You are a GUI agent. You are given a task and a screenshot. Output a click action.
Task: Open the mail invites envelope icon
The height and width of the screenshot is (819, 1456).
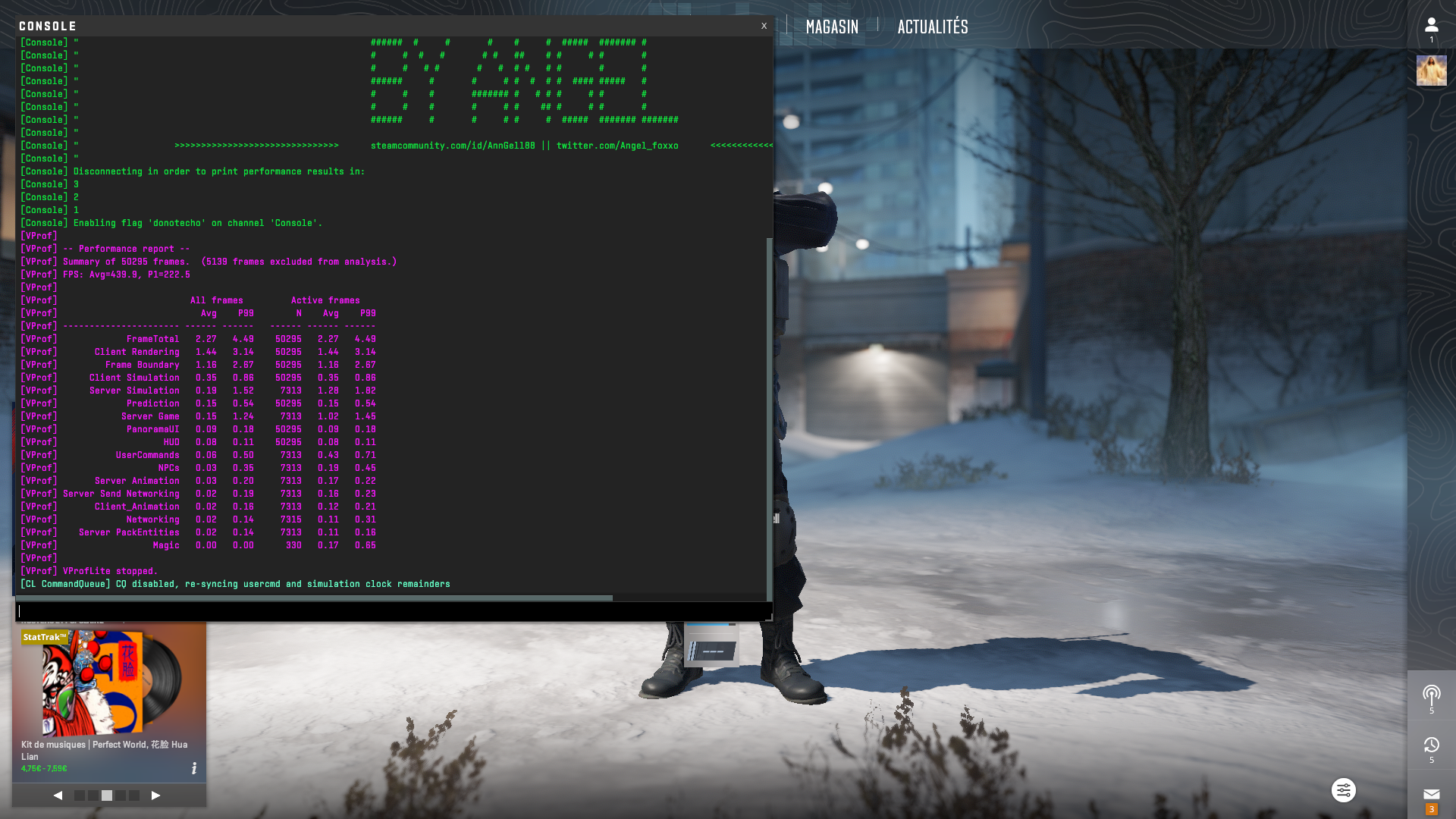click(1431, 795)
